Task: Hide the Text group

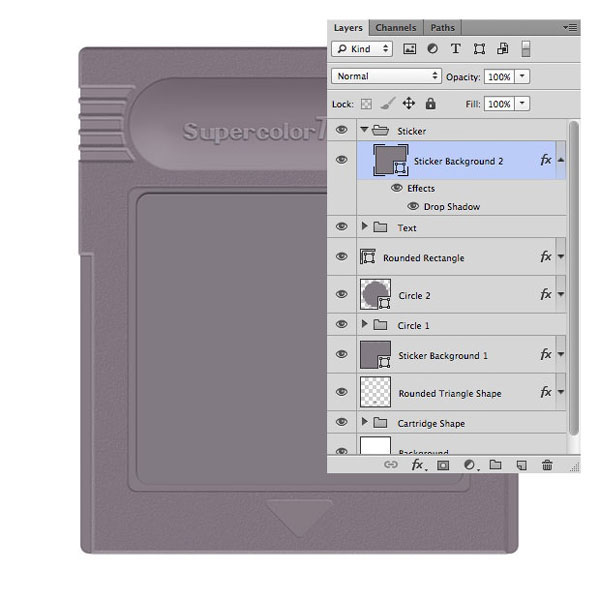Action: pos(342,227)
